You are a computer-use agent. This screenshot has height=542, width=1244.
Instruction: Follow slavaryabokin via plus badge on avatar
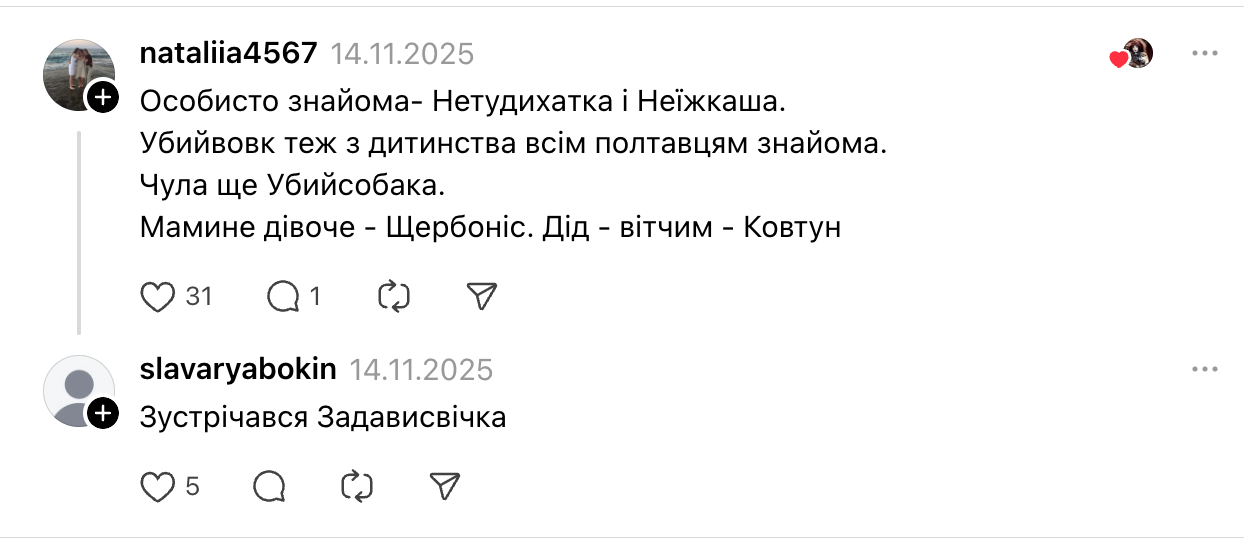click(x=103, y=413)
